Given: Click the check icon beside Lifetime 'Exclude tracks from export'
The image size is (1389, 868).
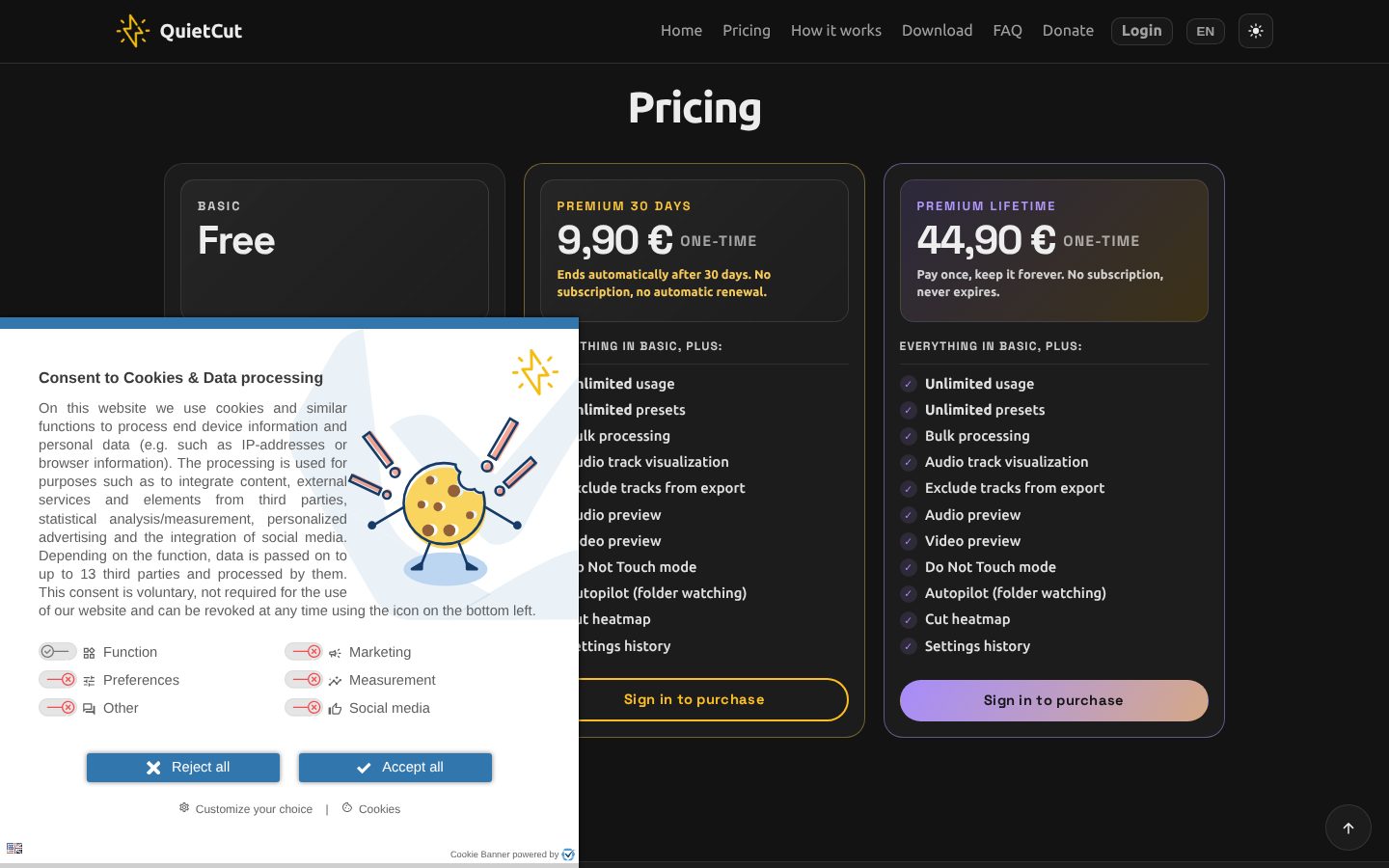Looking at the screenshot, I should tap(908, 488).
